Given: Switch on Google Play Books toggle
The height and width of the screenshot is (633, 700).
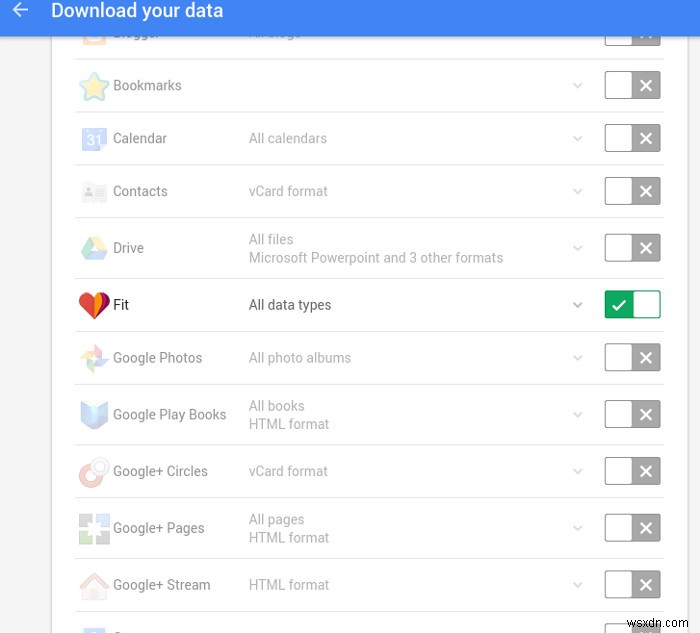Looking at the screenshot, I should click(x=632, y=414).
